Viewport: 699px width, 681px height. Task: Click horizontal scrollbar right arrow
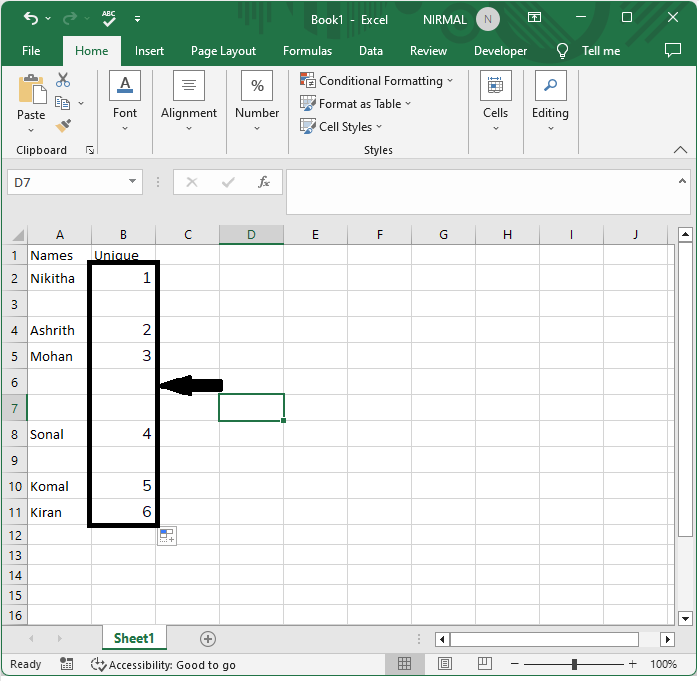pos(667,640)
